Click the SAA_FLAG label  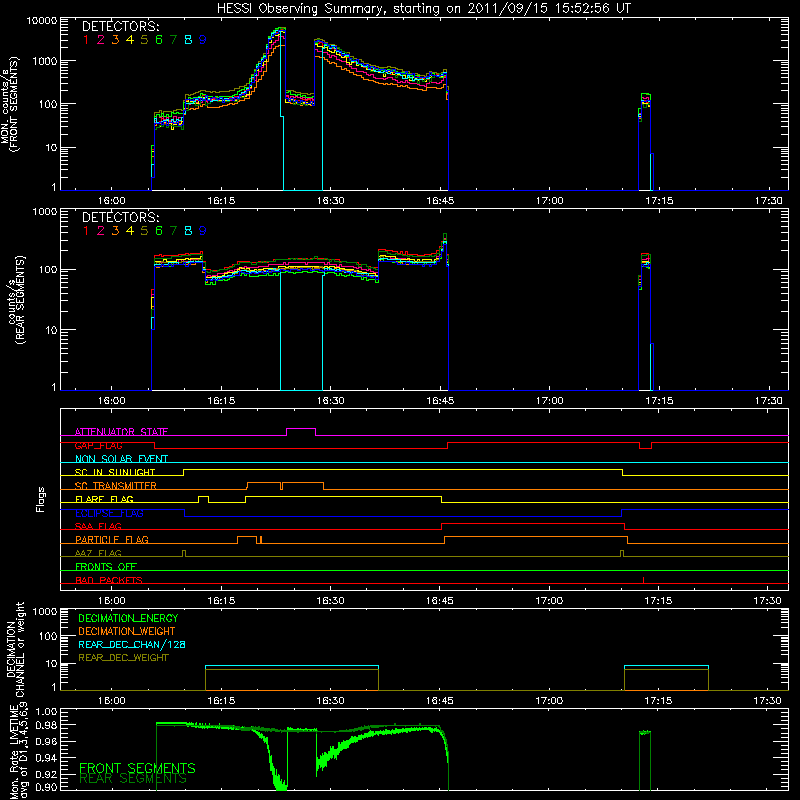point(98,526)
